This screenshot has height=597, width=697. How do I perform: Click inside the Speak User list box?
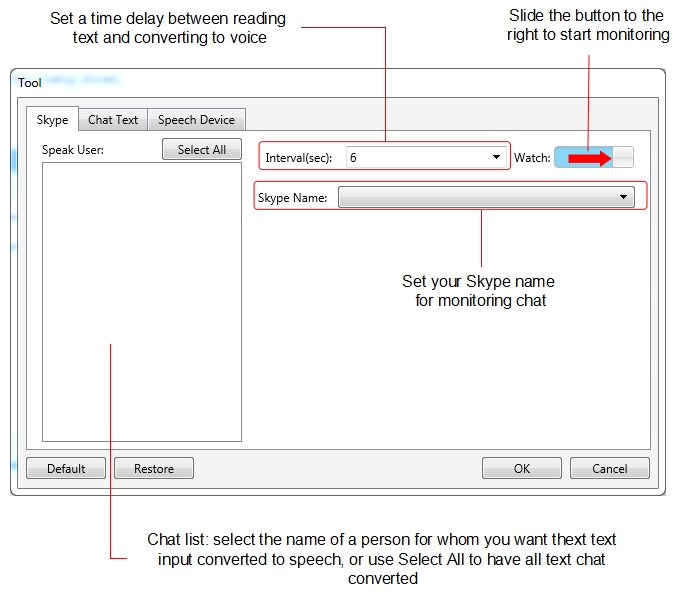(x=141, y=300)
